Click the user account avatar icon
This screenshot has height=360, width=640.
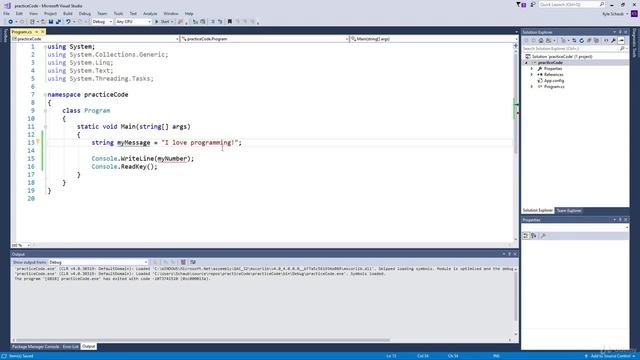pos(634,13)
